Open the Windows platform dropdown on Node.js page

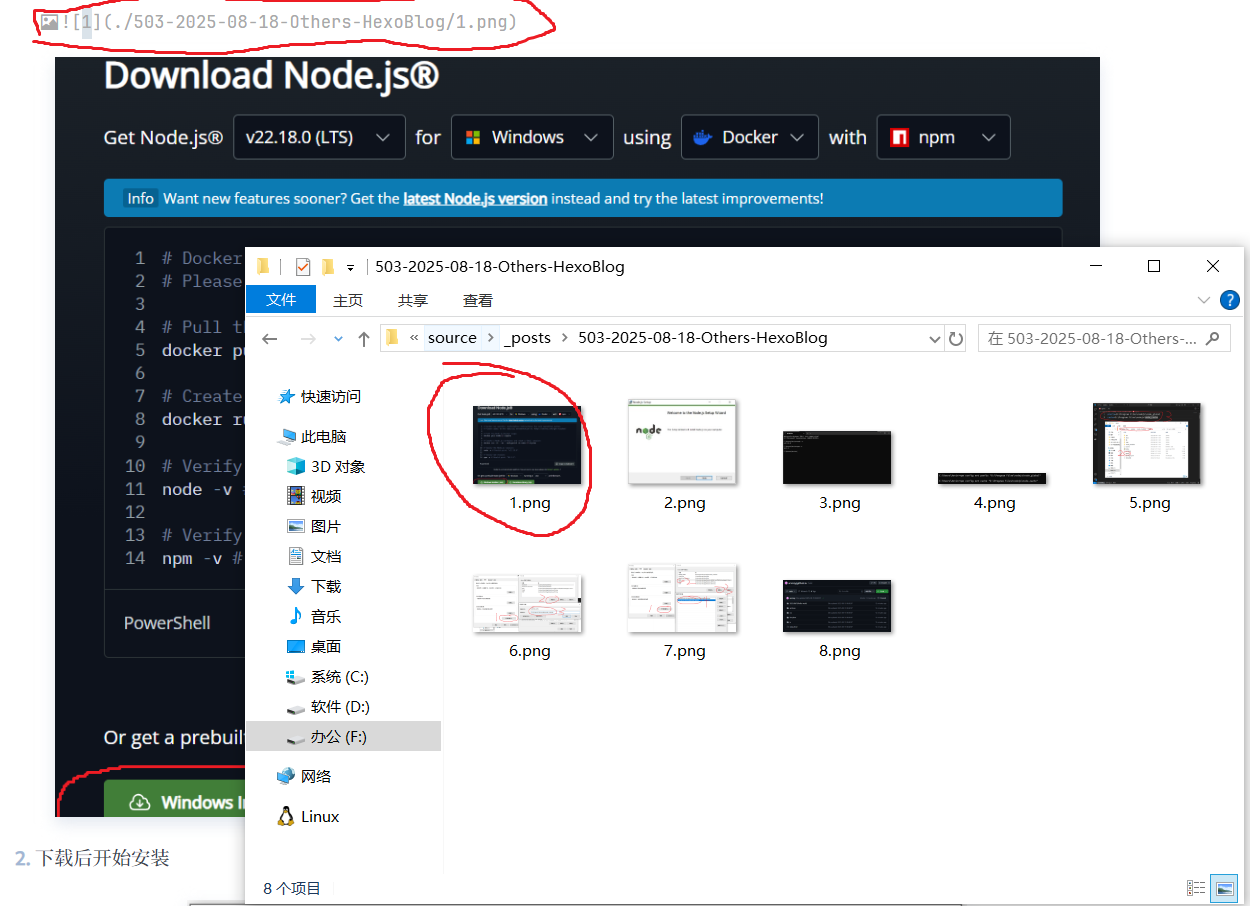pos(532,137)
